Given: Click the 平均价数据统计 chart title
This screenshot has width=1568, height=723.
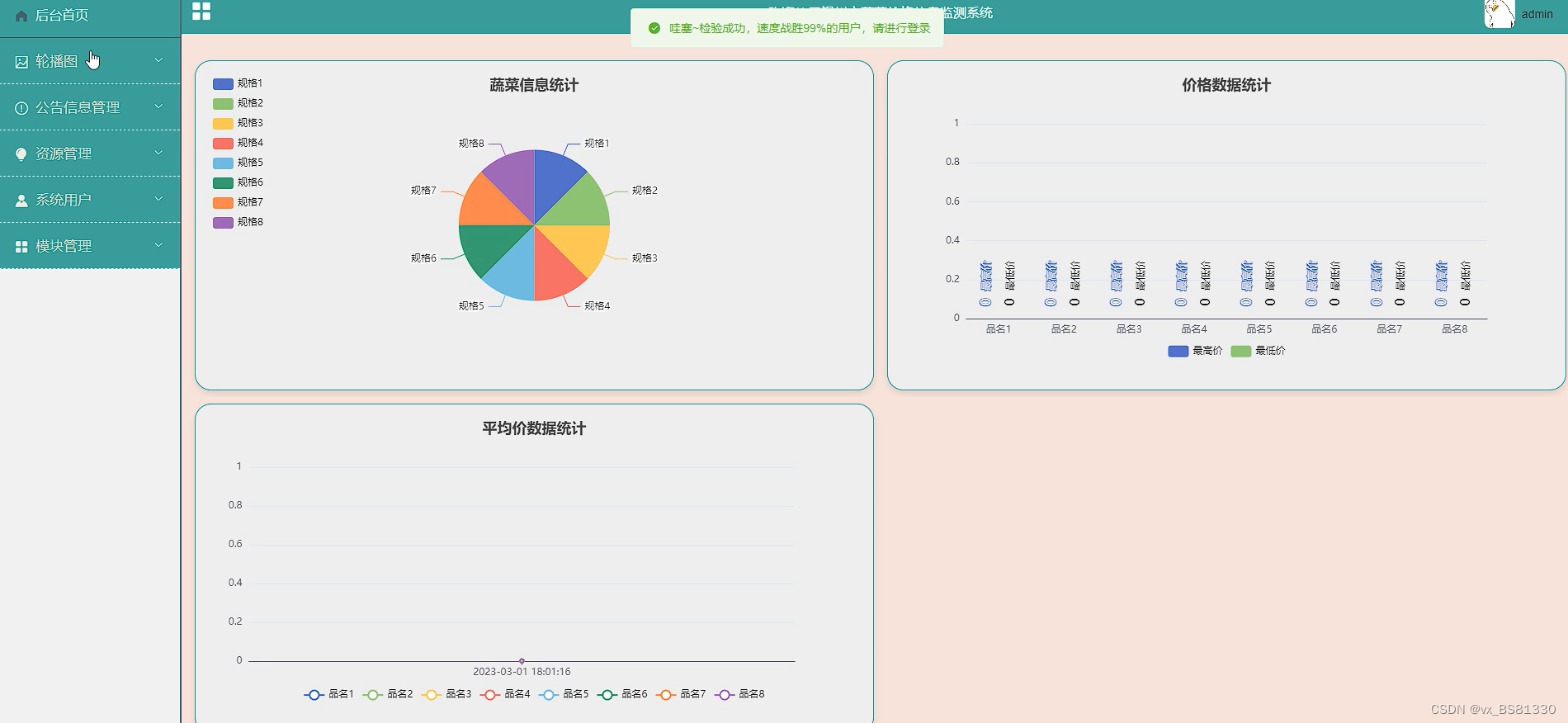Looking at the screenshot, I should pos(534,428).
